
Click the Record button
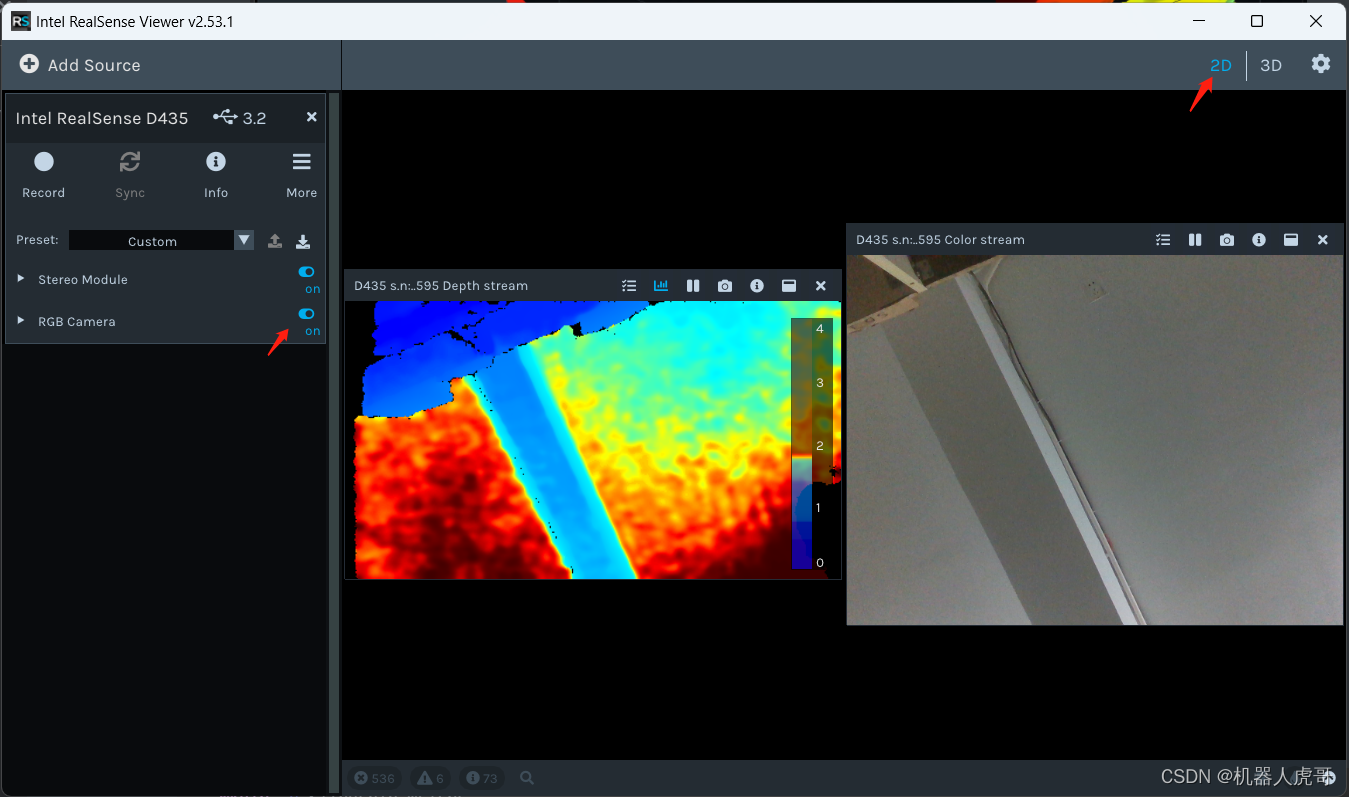pos(43,175)
